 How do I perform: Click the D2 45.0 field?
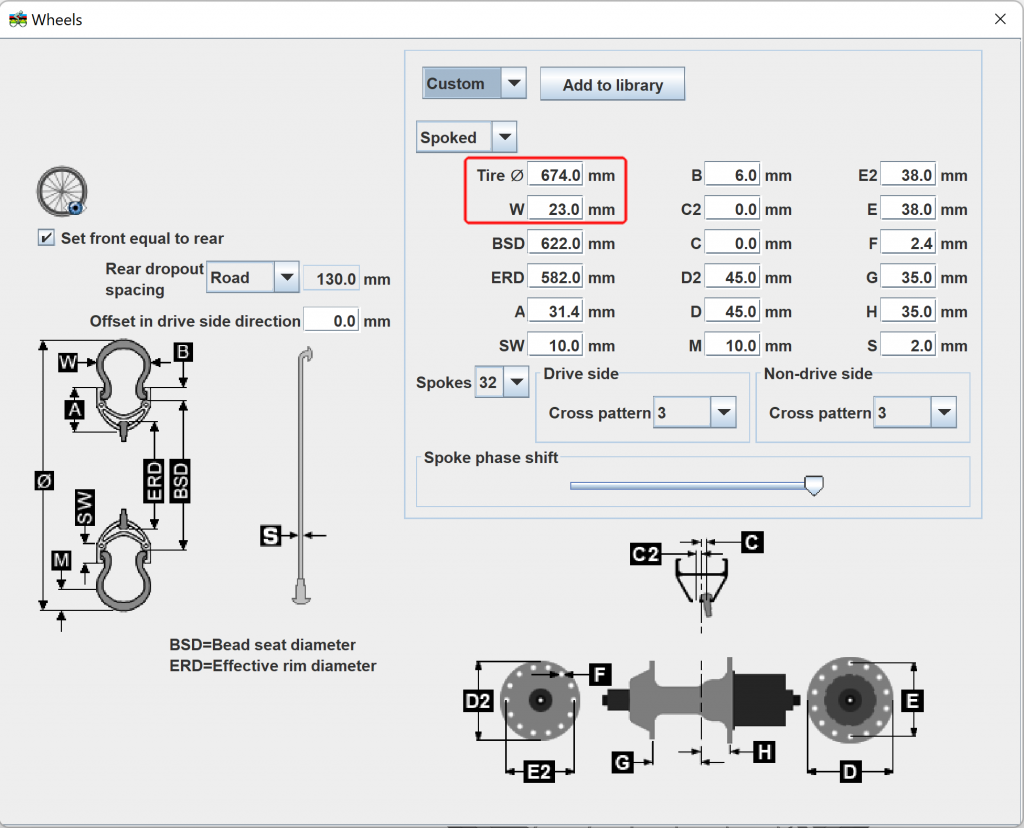(732, 277)
